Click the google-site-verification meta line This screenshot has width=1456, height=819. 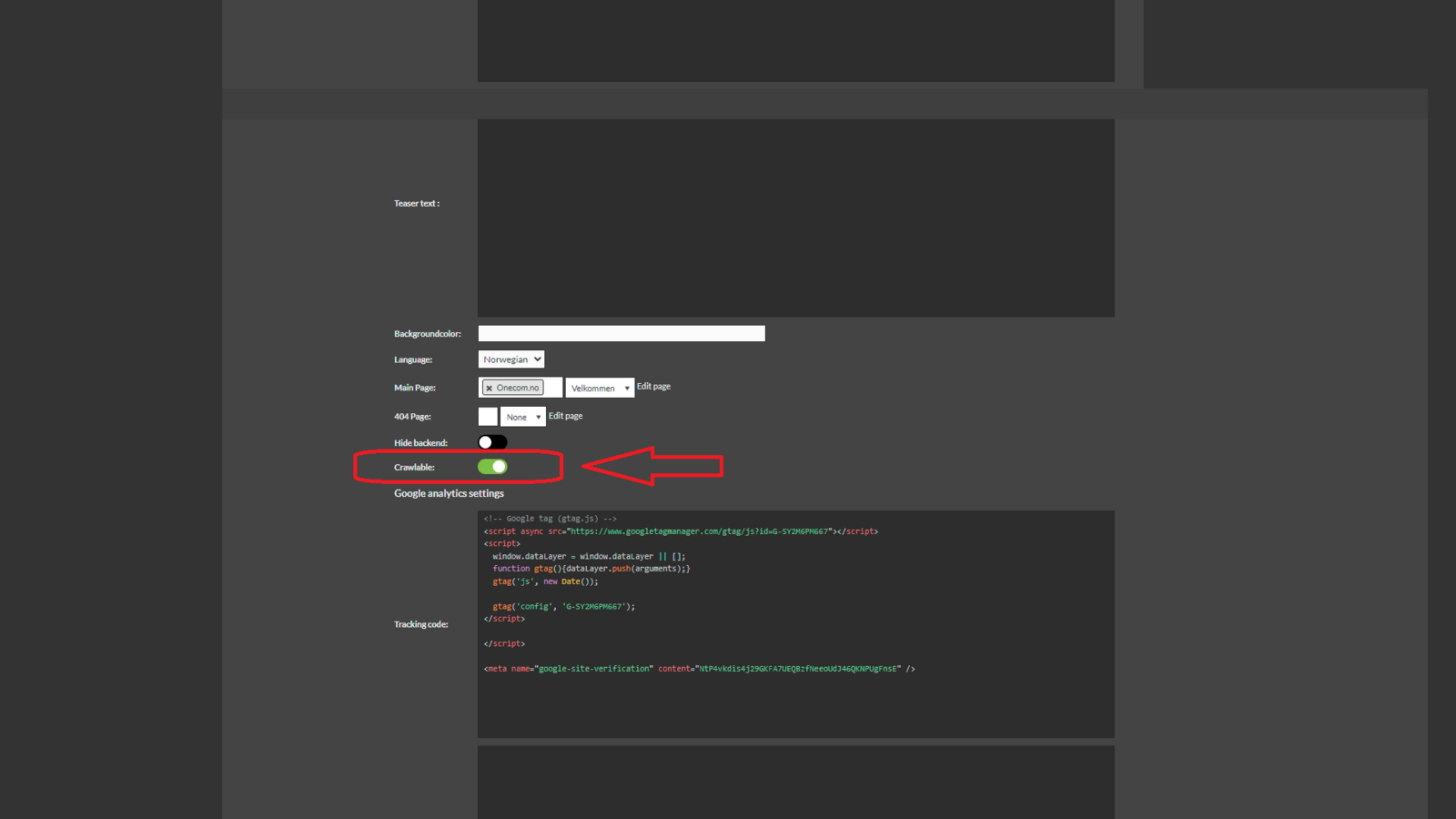coord(699,669)
